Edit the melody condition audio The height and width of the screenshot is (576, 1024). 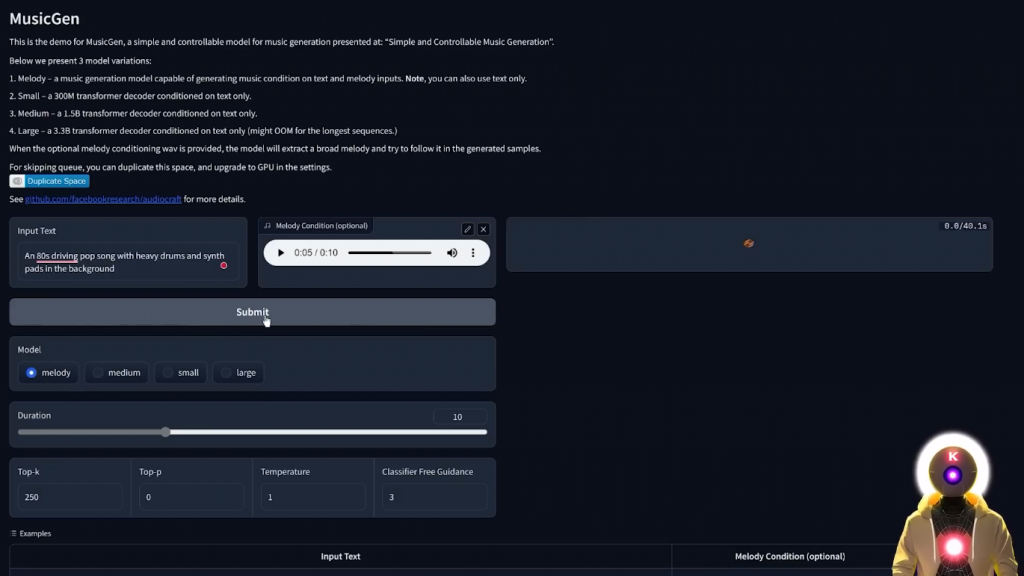(x=467, y=229)
